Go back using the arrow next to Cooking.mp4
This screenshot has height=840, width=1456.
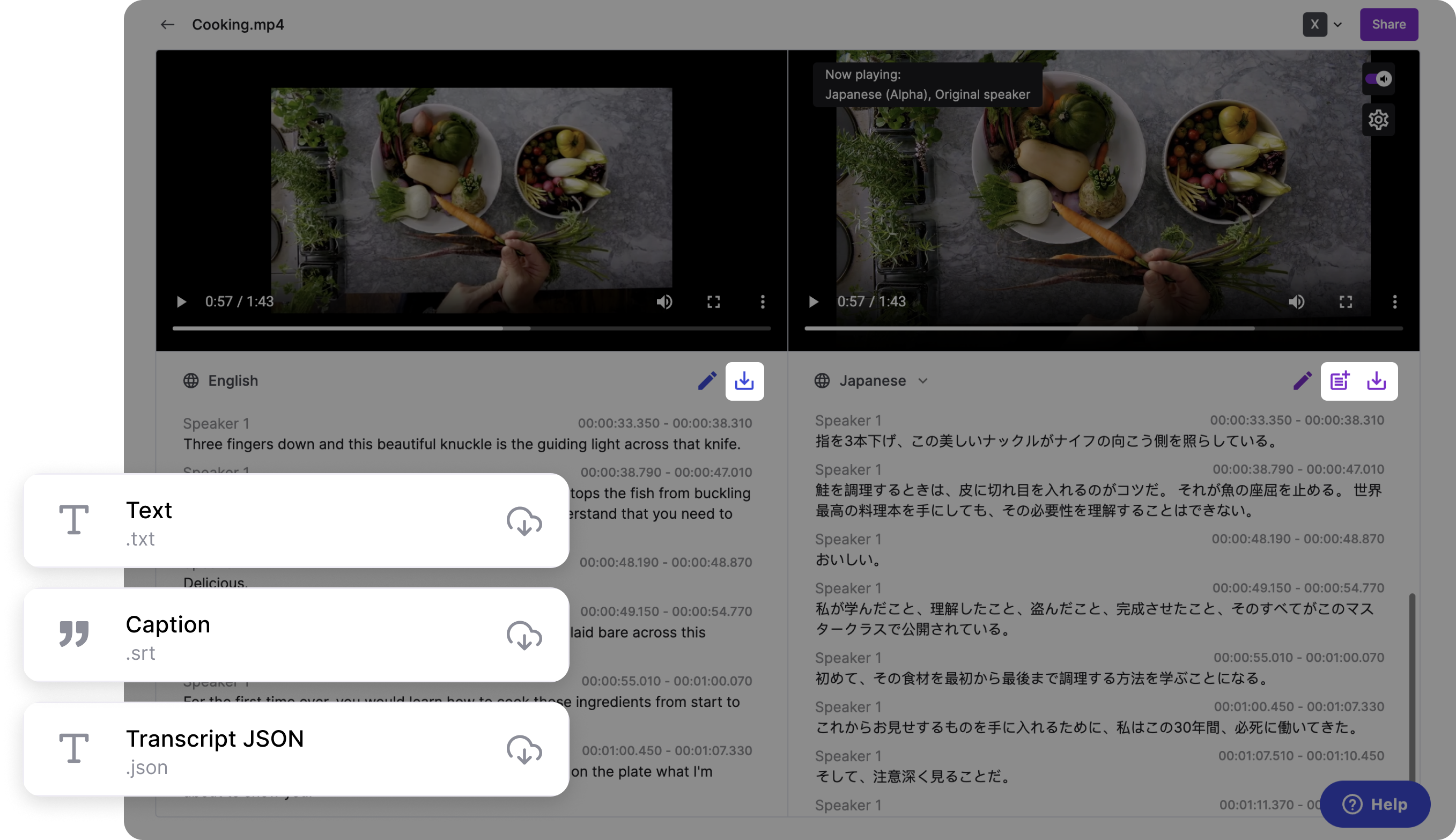167,24
